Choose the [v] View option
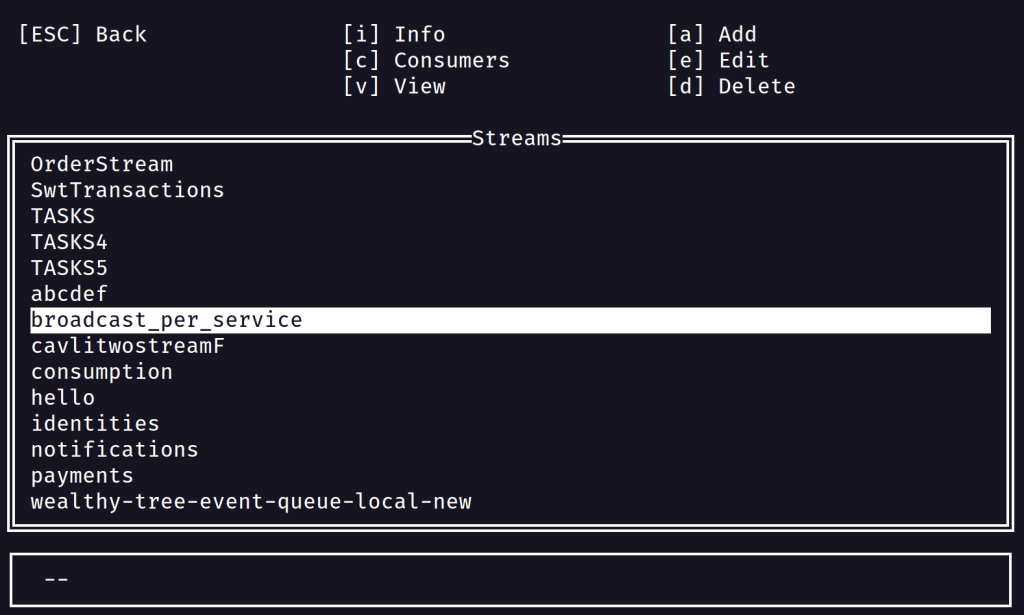This screenshot has height=615, width=1024. click(394, 86)
